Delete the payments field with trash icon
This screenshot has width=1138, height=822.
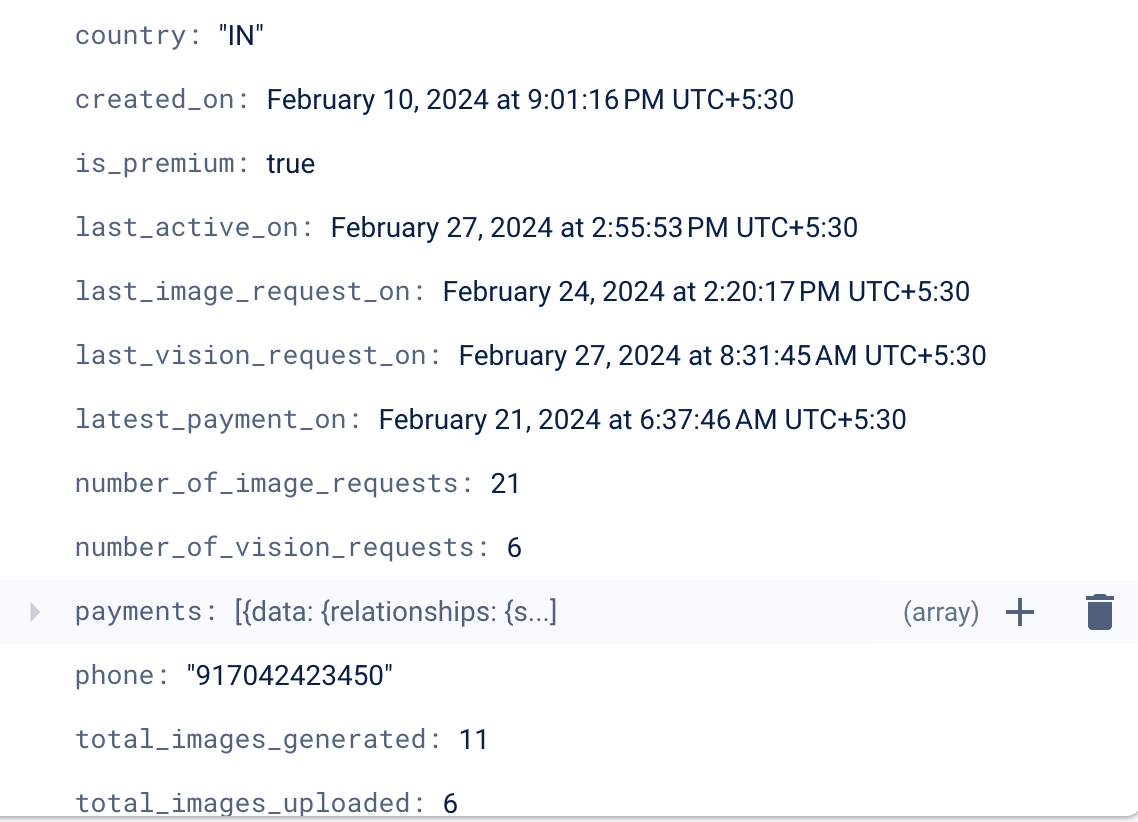[1099, 612]
